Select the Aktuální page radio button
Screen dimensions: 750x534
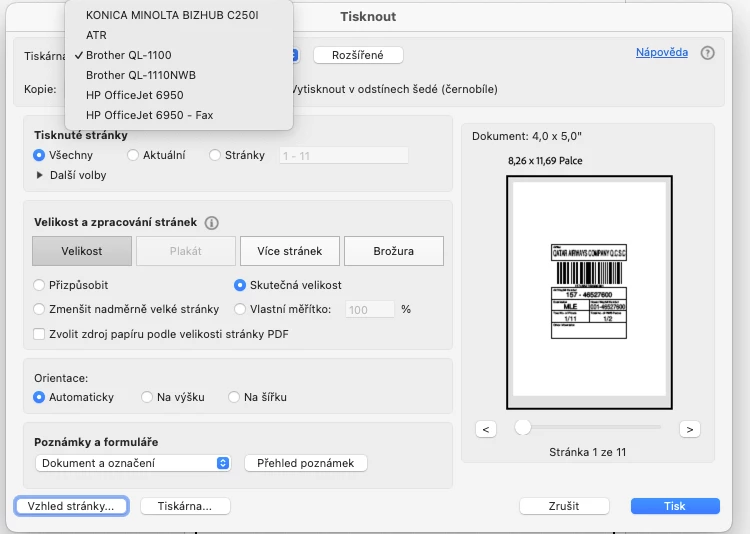tap(132, 155)
